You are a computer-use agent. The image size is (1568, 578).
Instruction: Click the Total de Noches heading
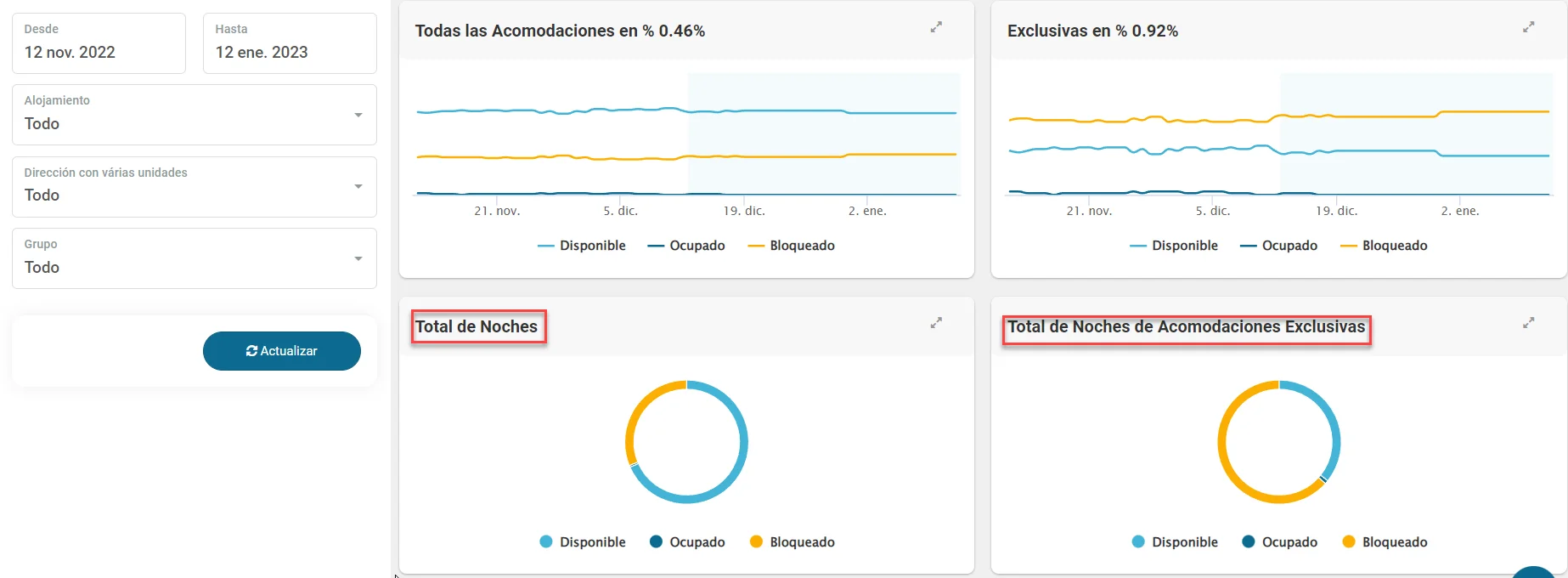(477, 326)
